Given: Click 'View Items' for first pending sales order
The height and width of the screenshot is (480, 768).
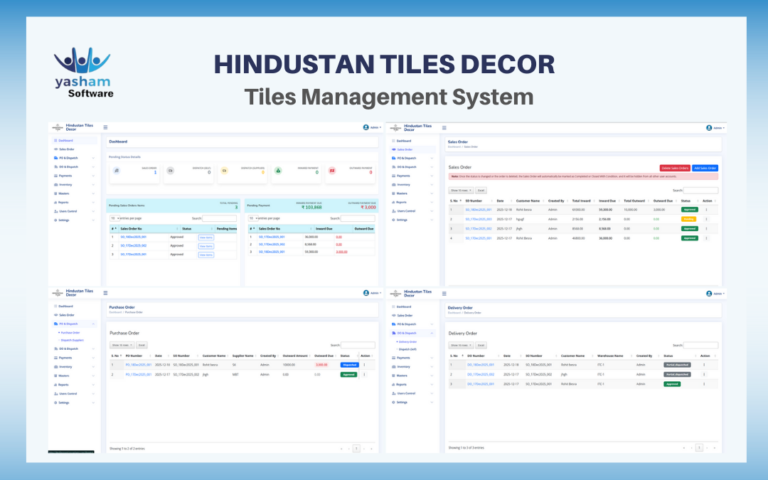Looking at the screenshot, I should pos(206,236).
